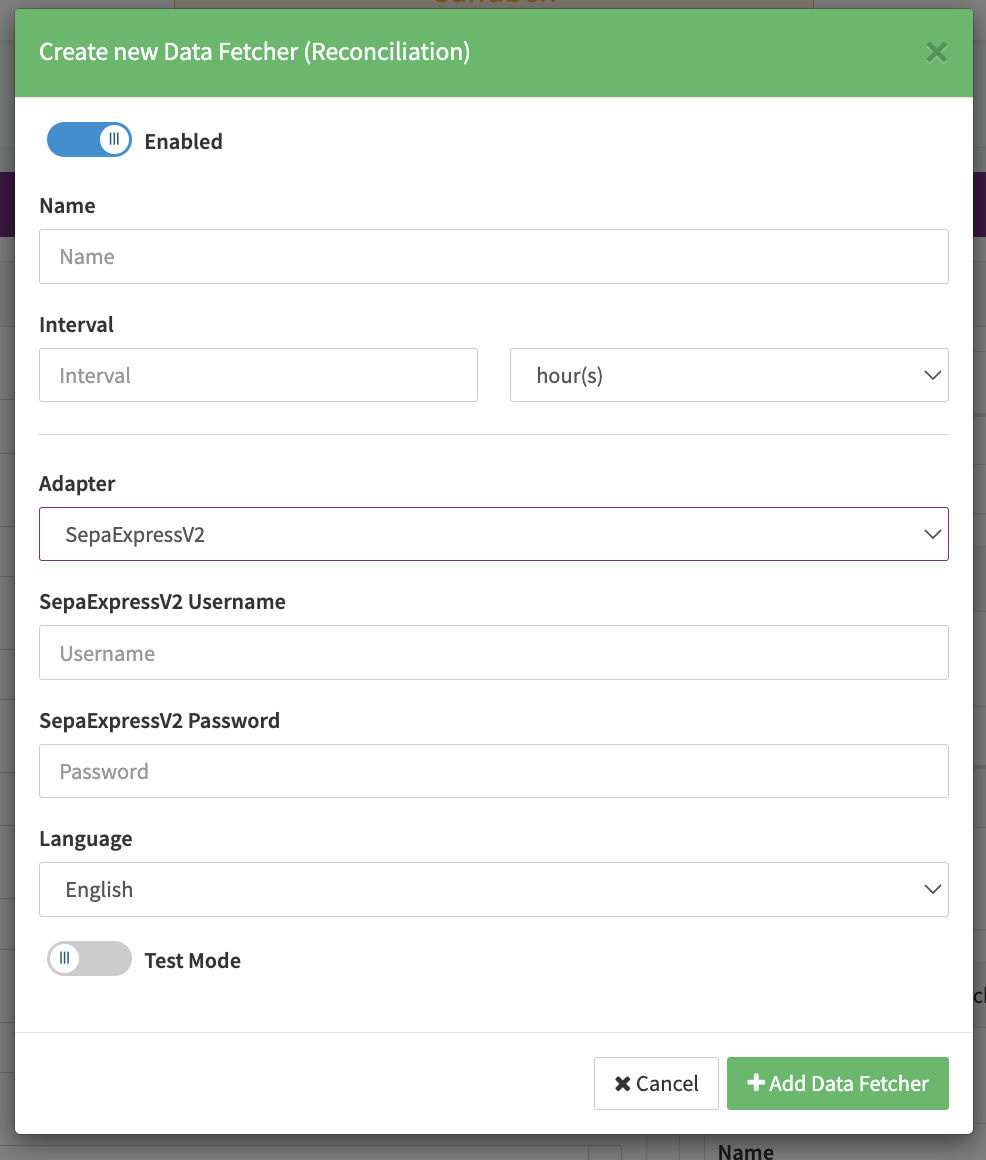This screenshot has width=986, height=1160.
Task: Click the chevron arrow of the Adapter select
Action: click(x=932, y=534)
